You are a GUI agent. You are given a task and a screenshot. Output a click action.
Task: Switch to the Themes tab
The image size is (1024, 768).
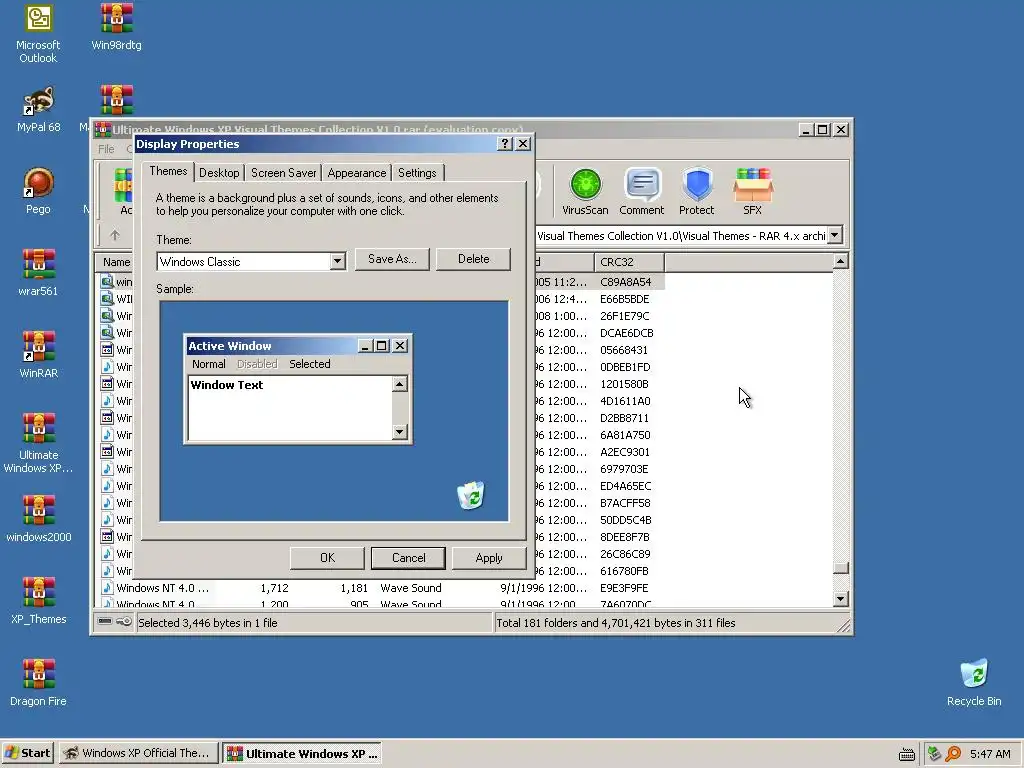(168, 171)
